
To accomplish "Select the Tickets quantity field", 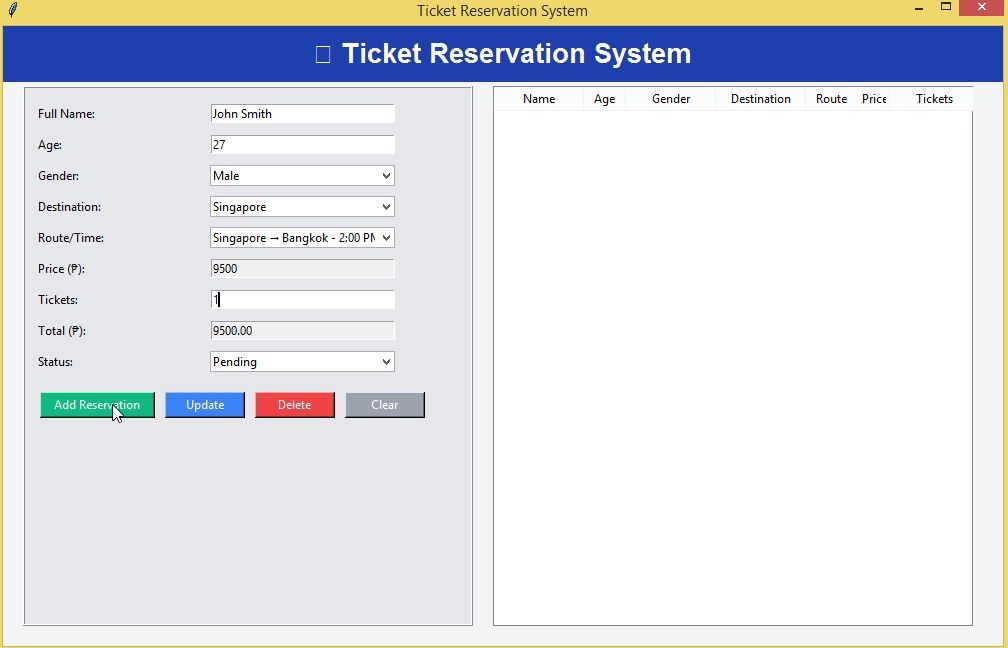I will point(302,300).
